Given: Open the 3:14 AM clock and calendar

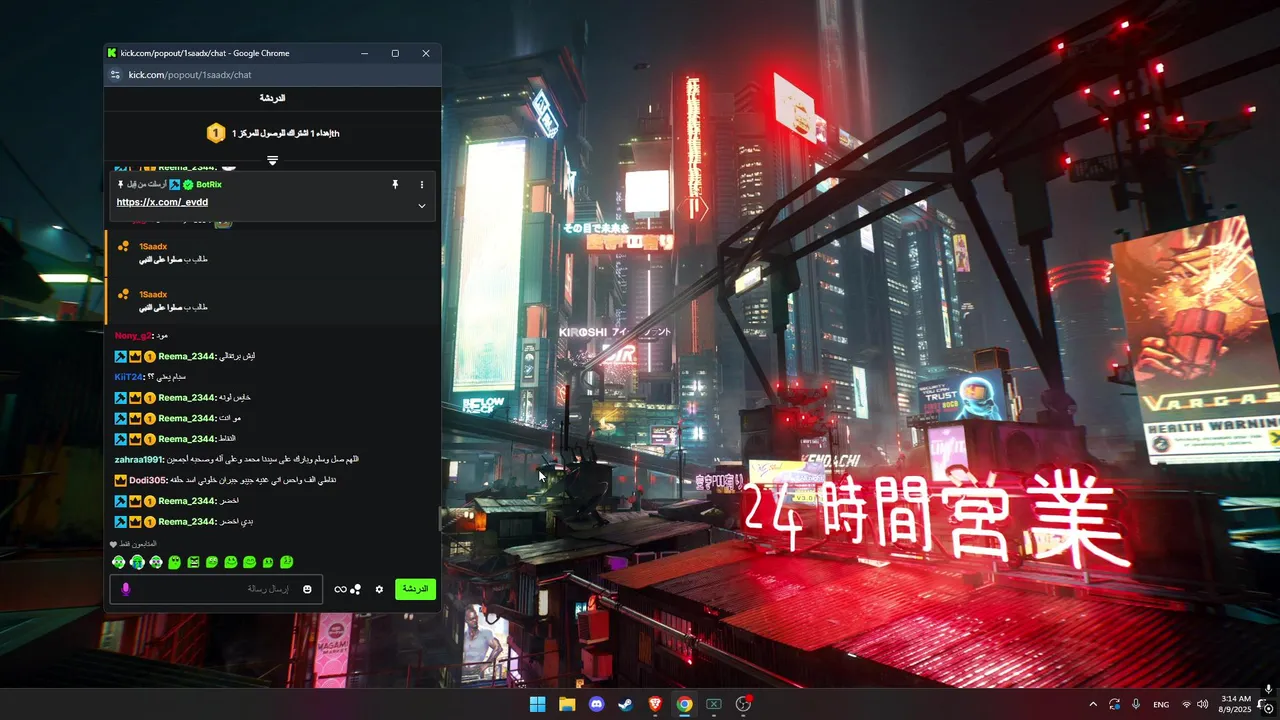Looking at the screenshot, I should tap(1236, 704).
